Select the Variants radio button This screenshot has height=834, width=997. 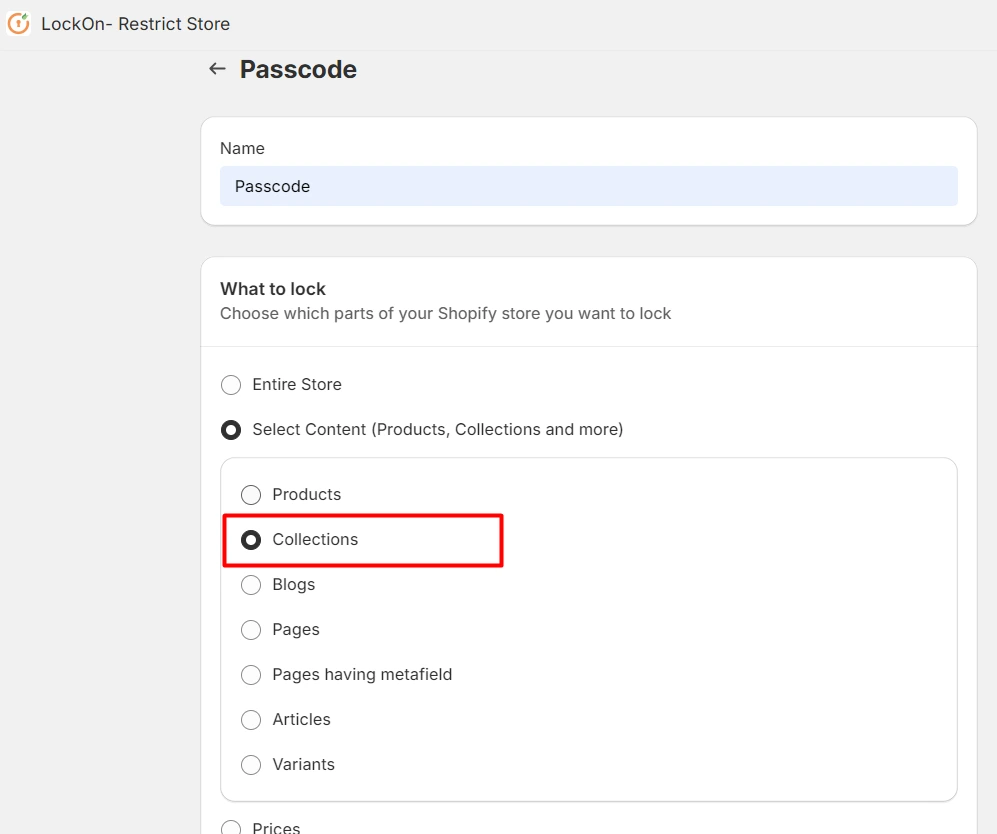tap(251, 765)
